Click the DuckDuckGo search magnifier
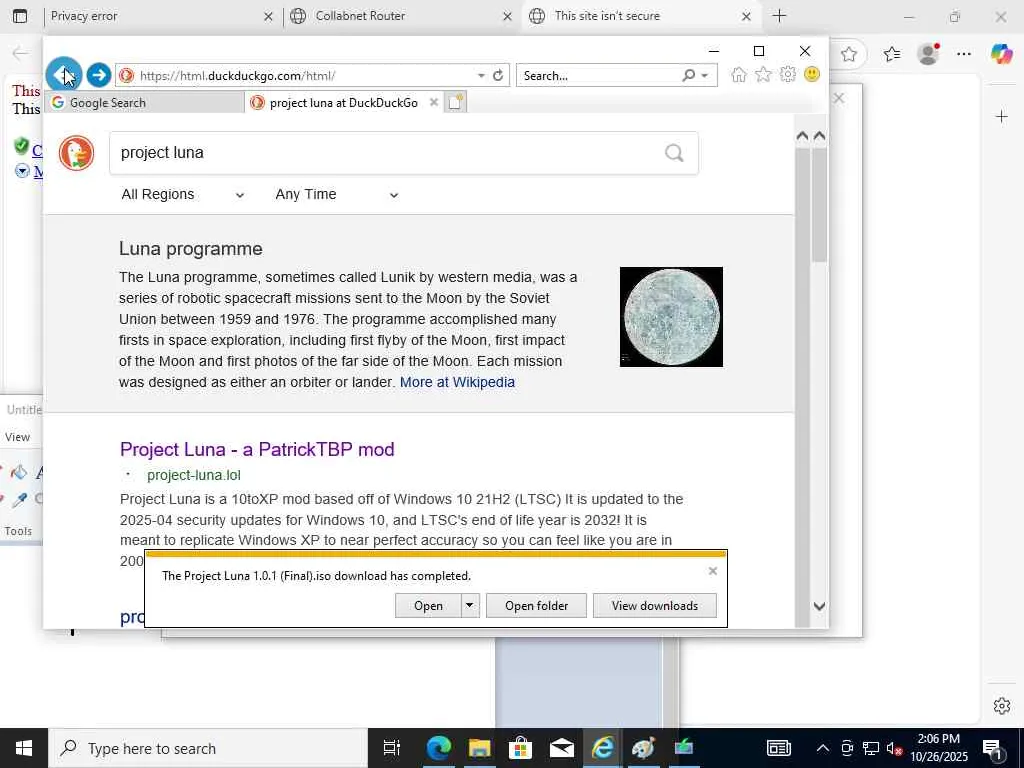The width and height of the screenshot is (1024, 768). [674, 153]
